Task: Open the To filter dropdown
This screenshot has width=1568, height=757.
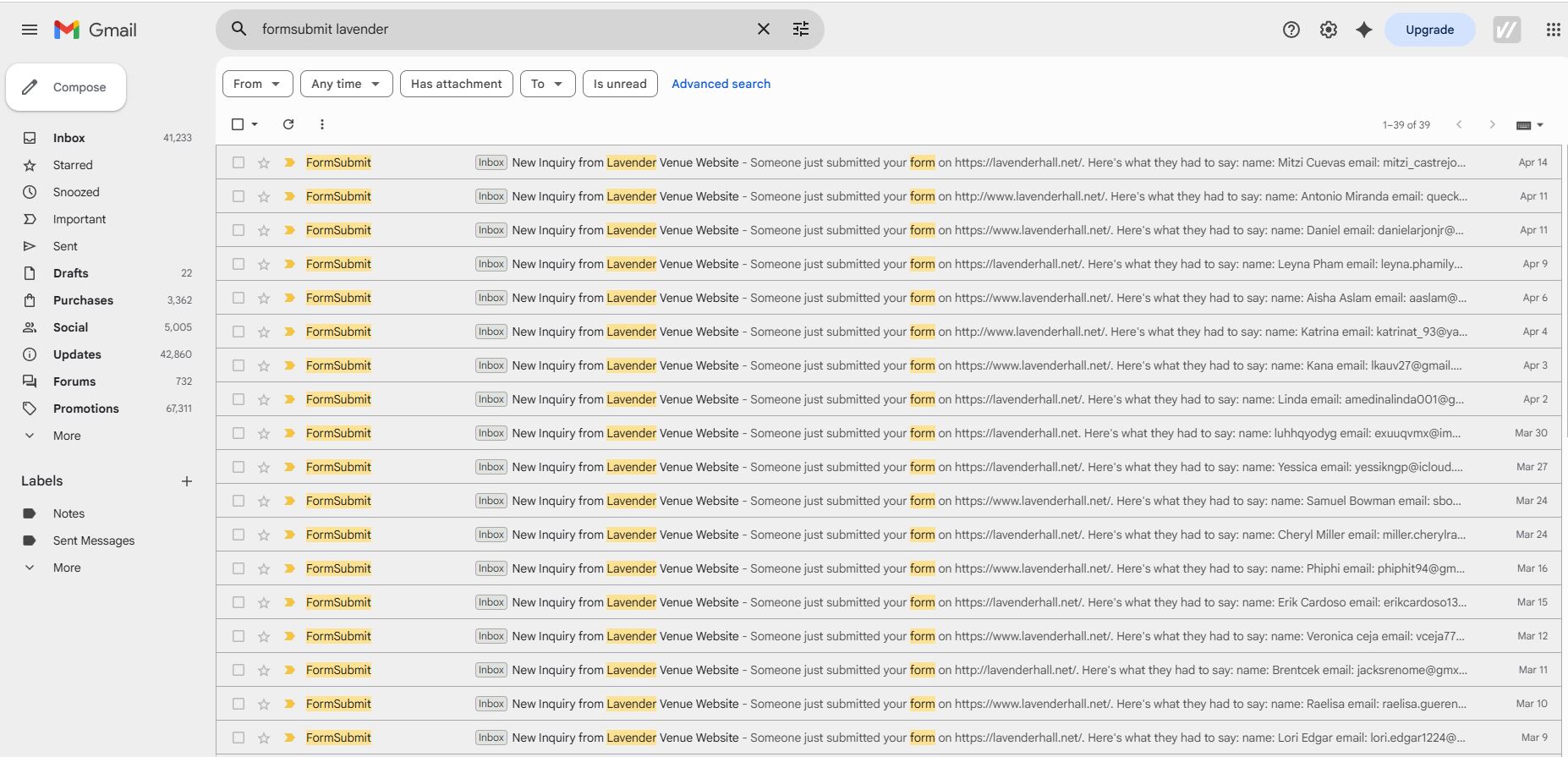Action: click(548, 84)
